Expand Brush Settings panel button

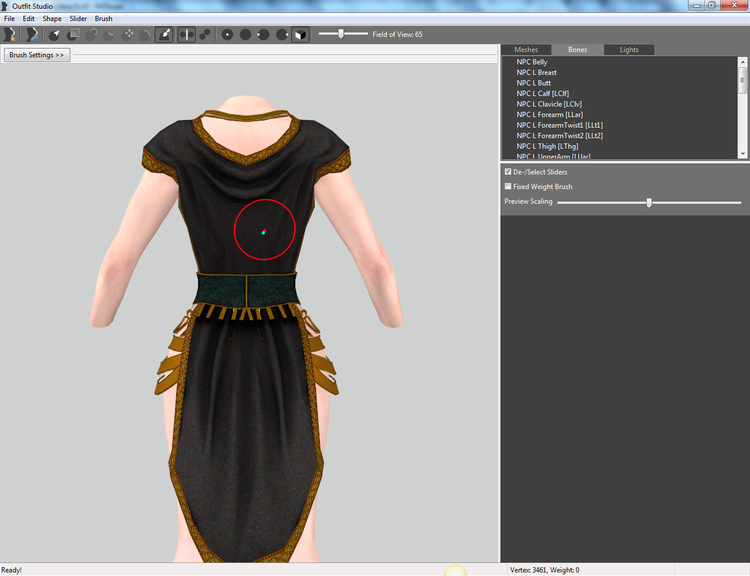(x=37, y=55)
